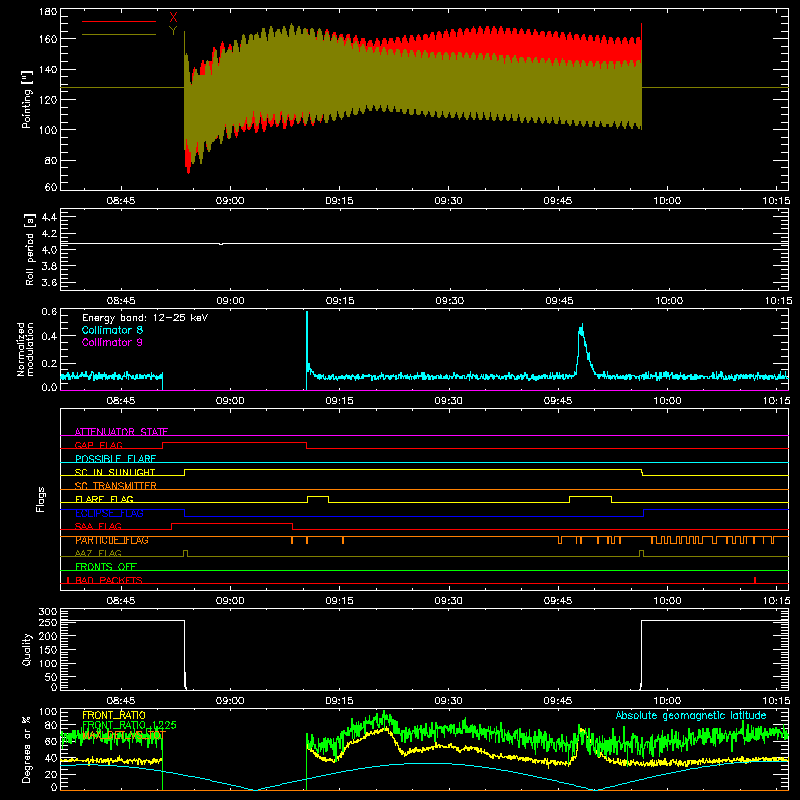Click the 'Energy band: 12-25 keV' text
This screenshot has width=800, height=800.
coord(145,318)
